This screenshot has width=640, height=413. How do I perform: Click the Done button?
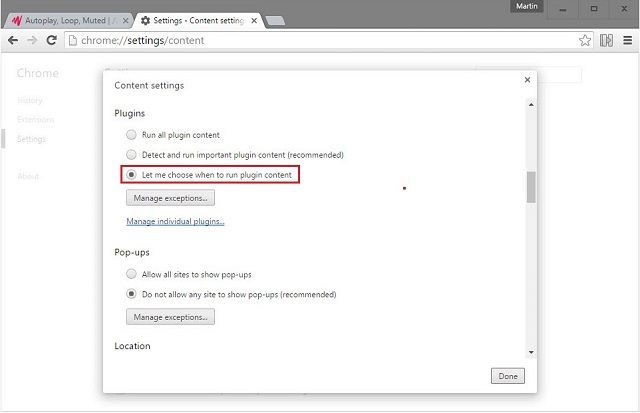(x=508, y=376)
